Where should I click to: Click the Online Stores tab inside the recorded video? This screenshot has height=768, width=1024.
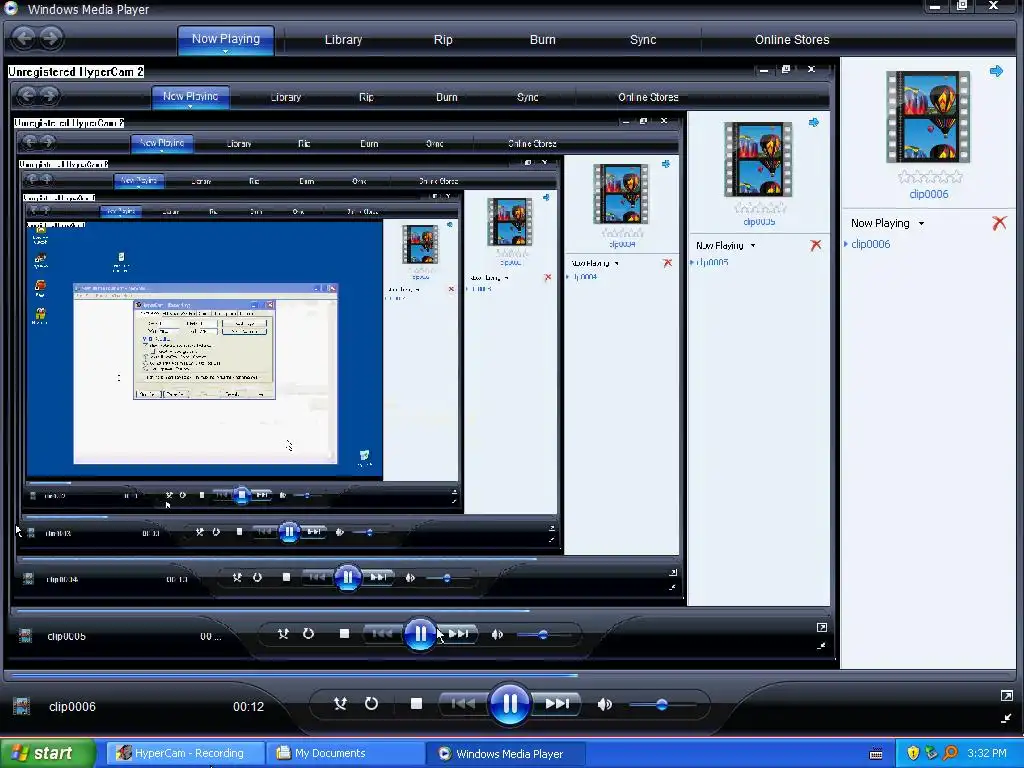tap(648, 97)
